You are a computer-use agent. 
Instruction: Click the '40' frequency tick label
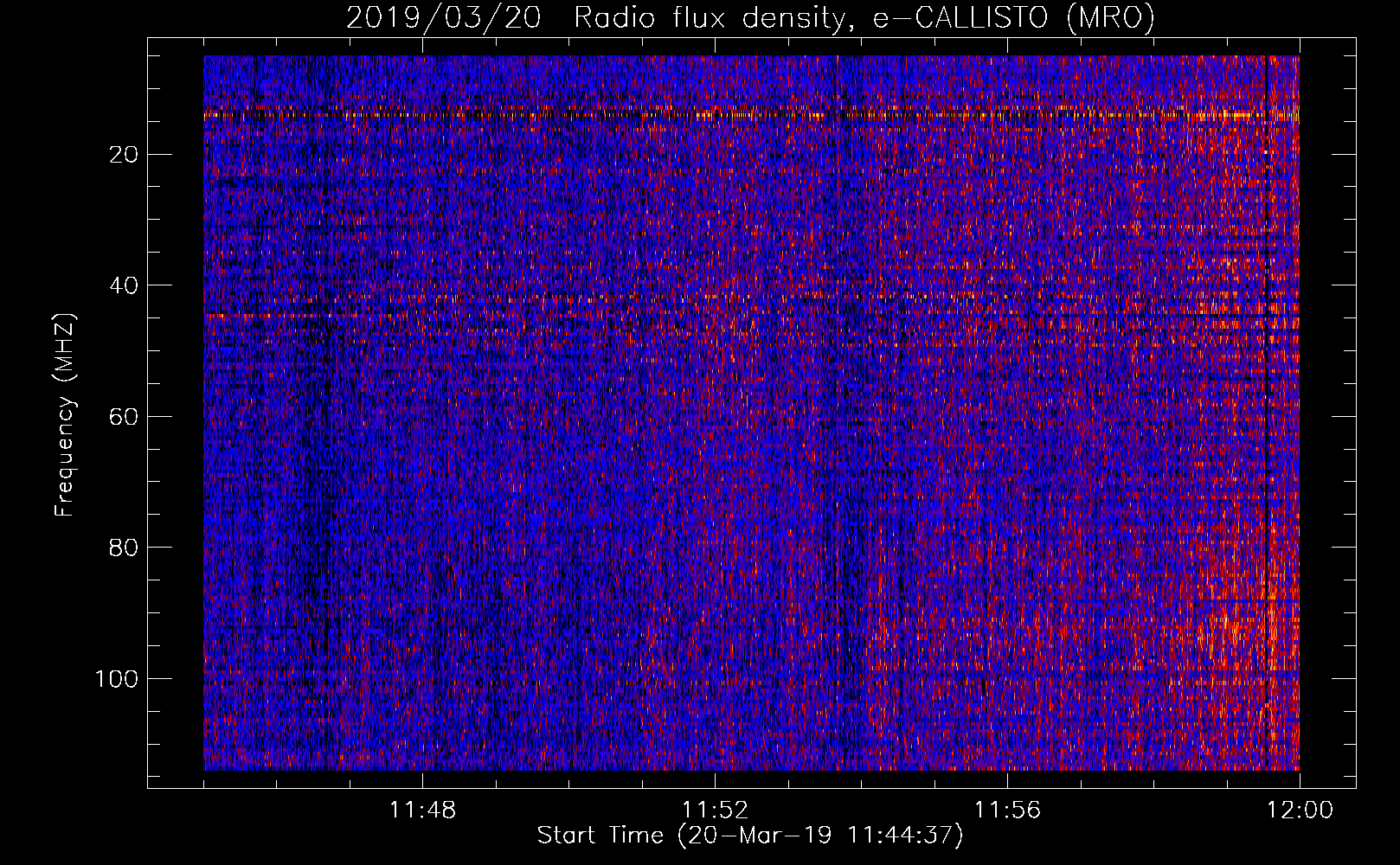[125, 285]
